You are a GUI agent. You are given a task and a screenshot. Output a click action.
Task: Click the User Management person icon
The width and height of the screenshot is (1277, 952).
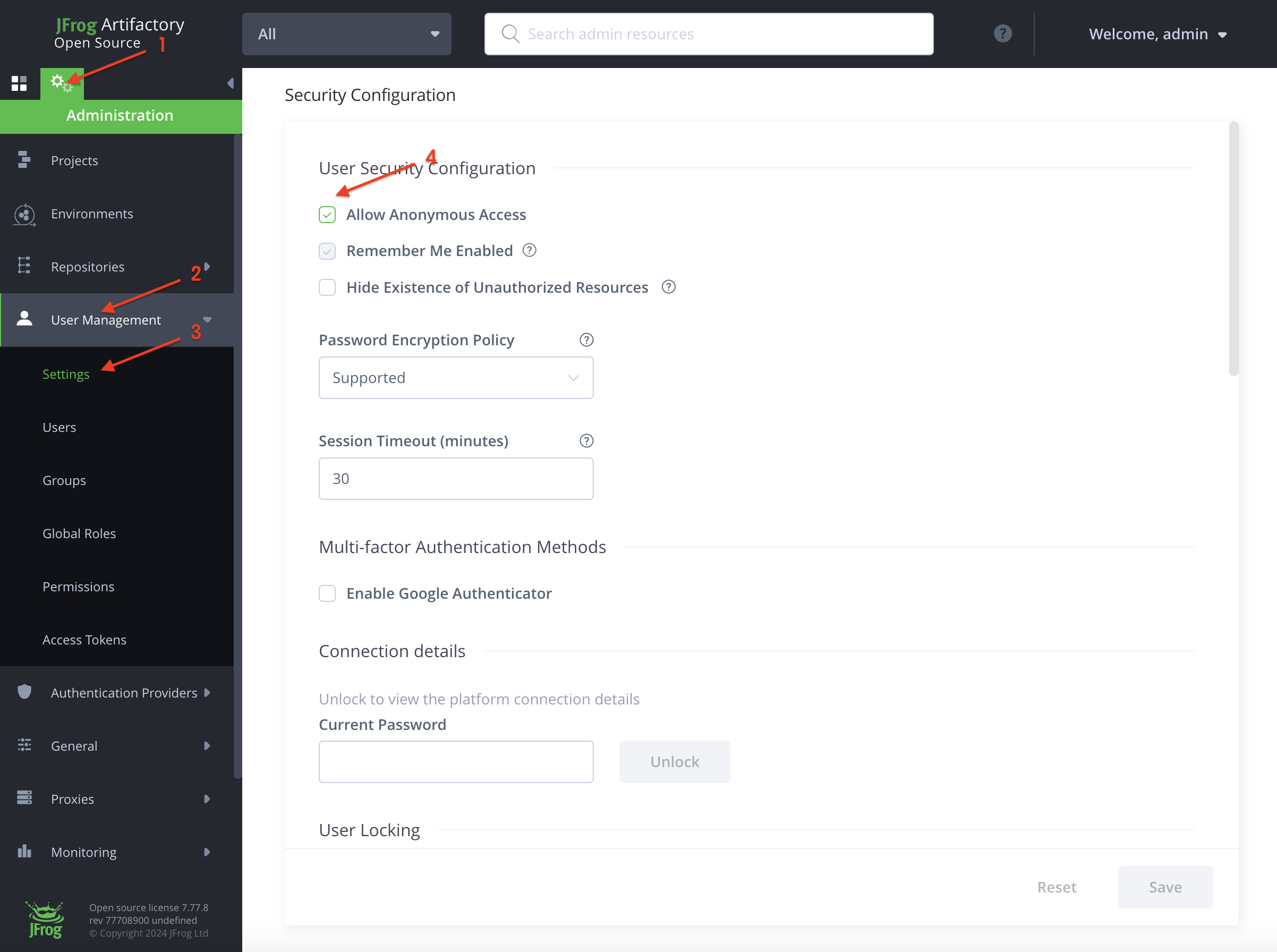click(x=24, y=318)
